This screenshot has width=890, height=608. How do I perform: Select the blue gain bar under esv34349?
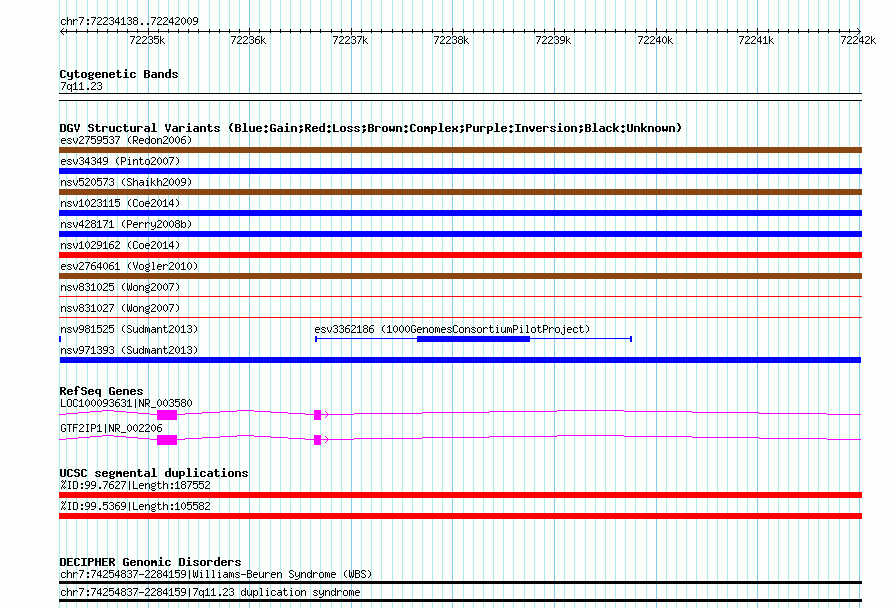460,171
